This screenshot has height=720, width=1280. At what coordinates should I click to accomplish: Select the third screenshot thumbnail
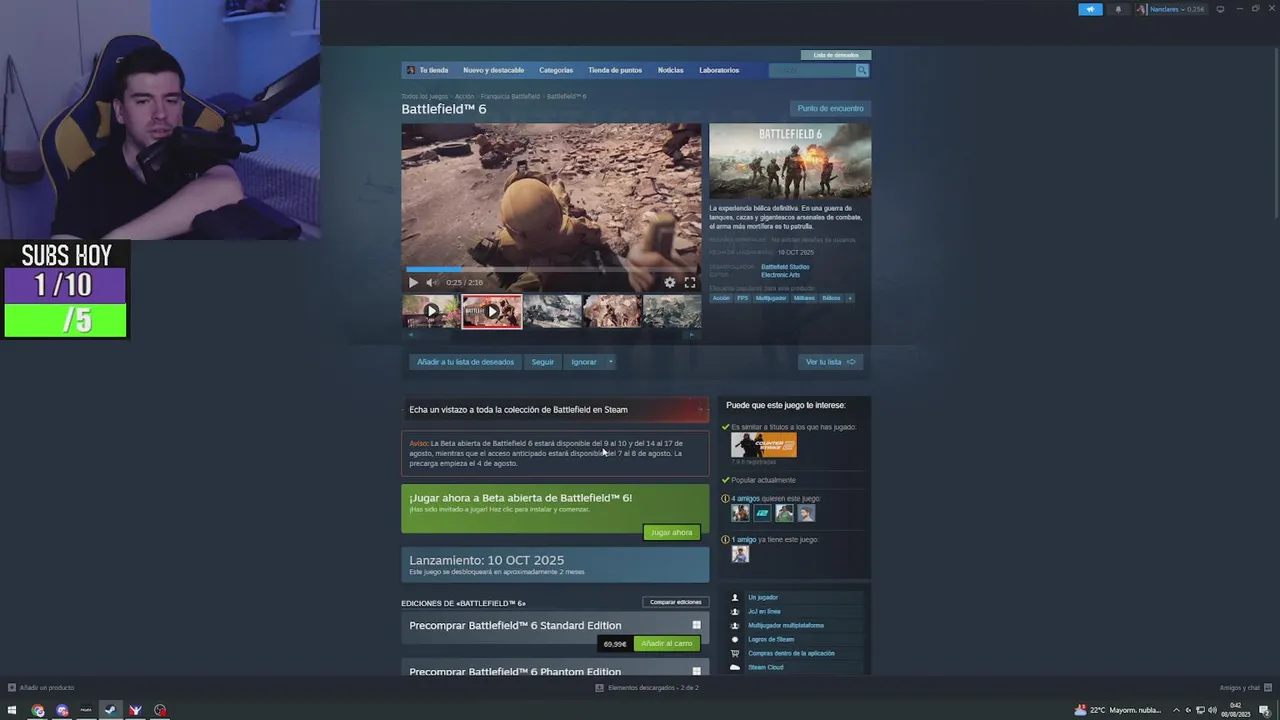click(552, 311)
